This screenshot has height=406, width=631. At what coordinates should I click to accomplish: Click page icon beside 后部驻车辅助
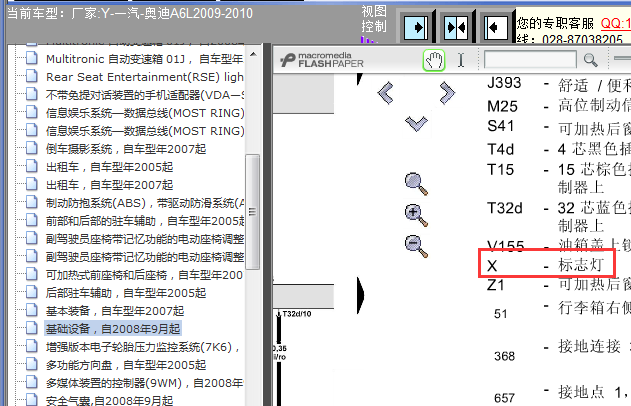(32, 292)
